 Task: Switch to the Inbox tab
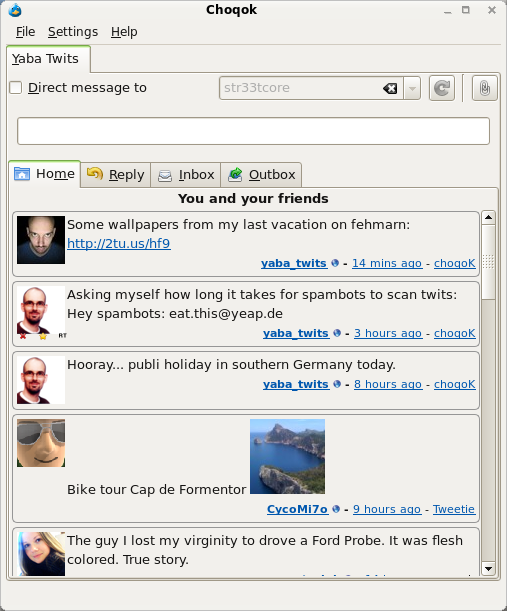click(x=186, y=175)
